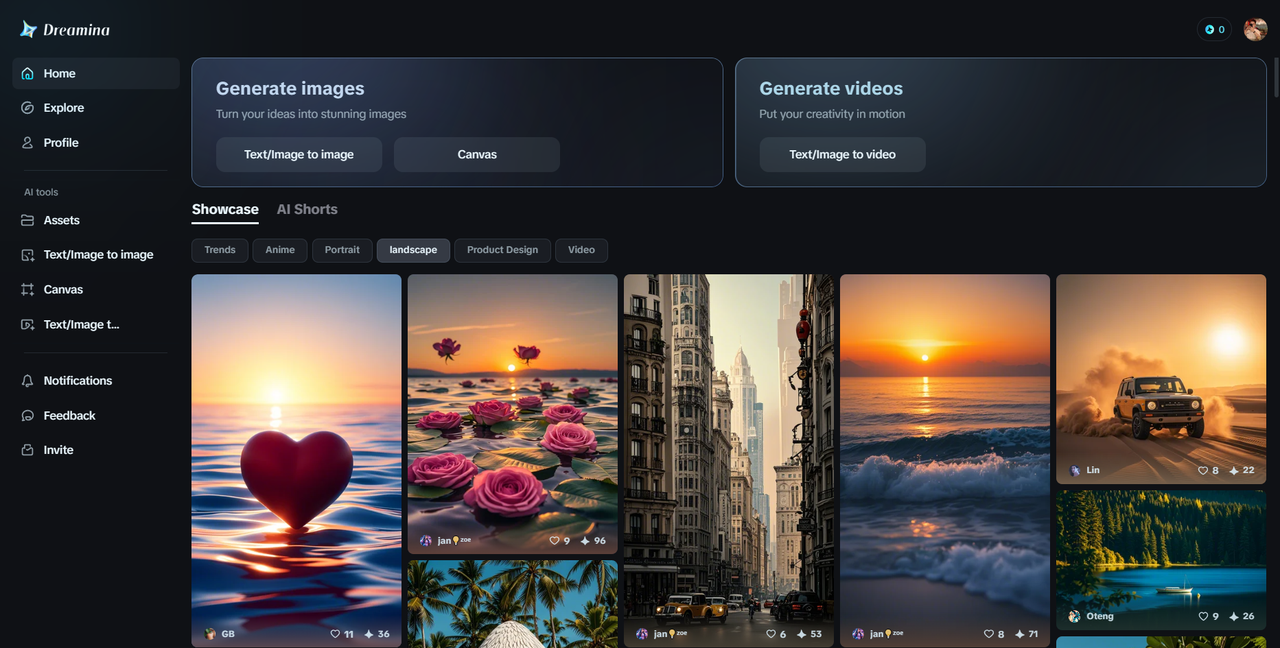1280x648 pixels.
Task: Click the Assets folder icon
Action: pyautogui.click(x=27, y=220)
